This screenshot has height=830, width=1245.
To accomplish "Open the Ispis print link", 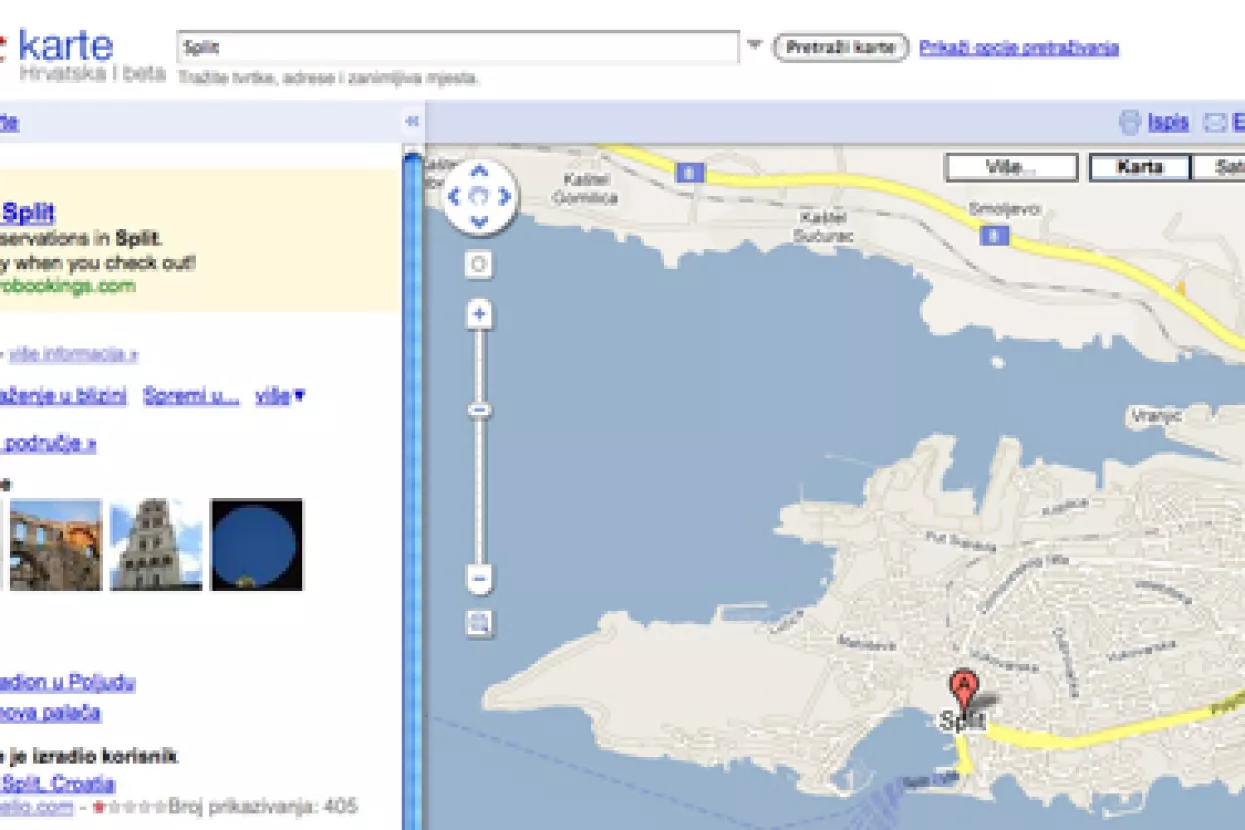I will coord(1168,122).
